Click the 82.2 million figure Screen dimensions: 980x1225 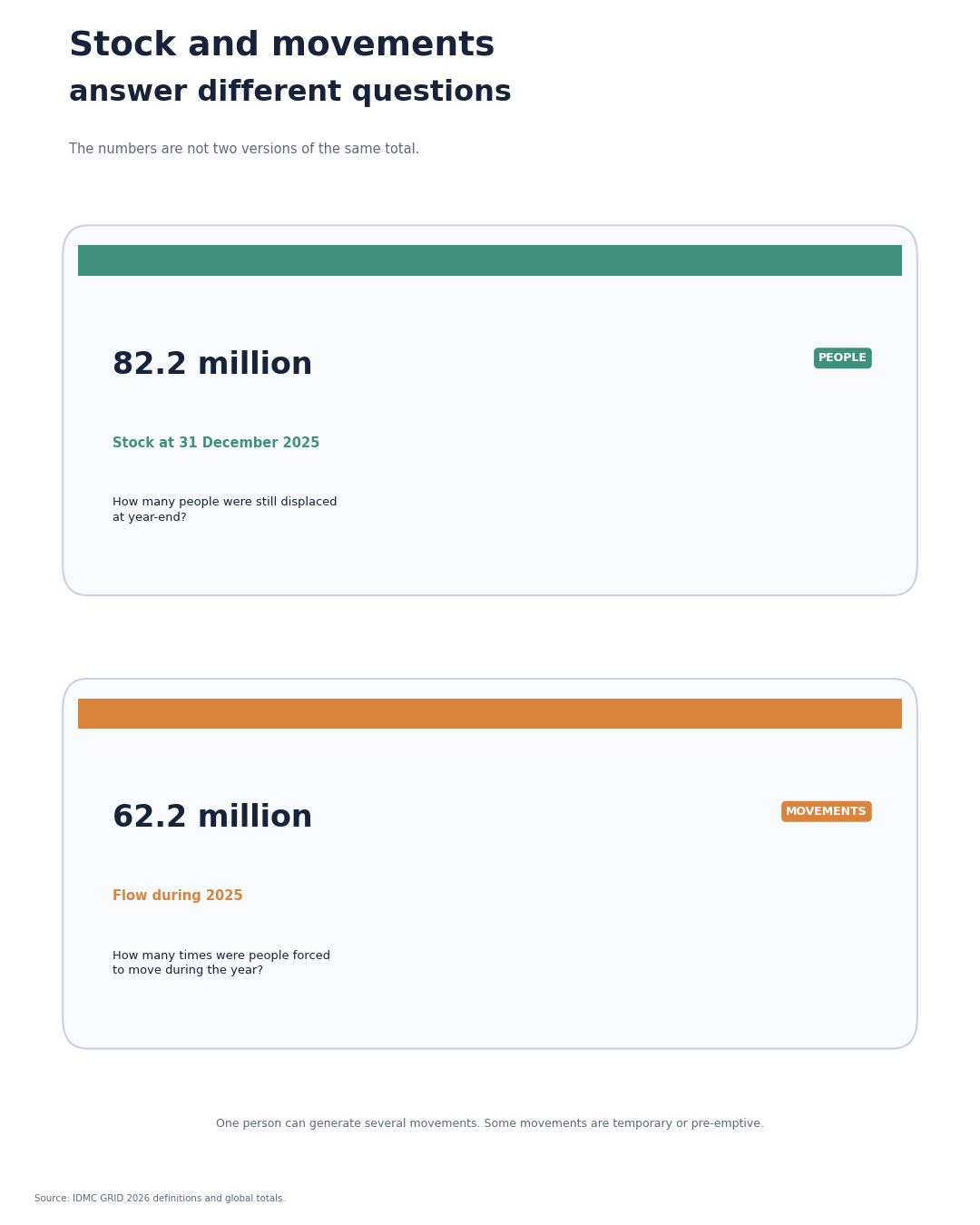[x=212, y=365]
